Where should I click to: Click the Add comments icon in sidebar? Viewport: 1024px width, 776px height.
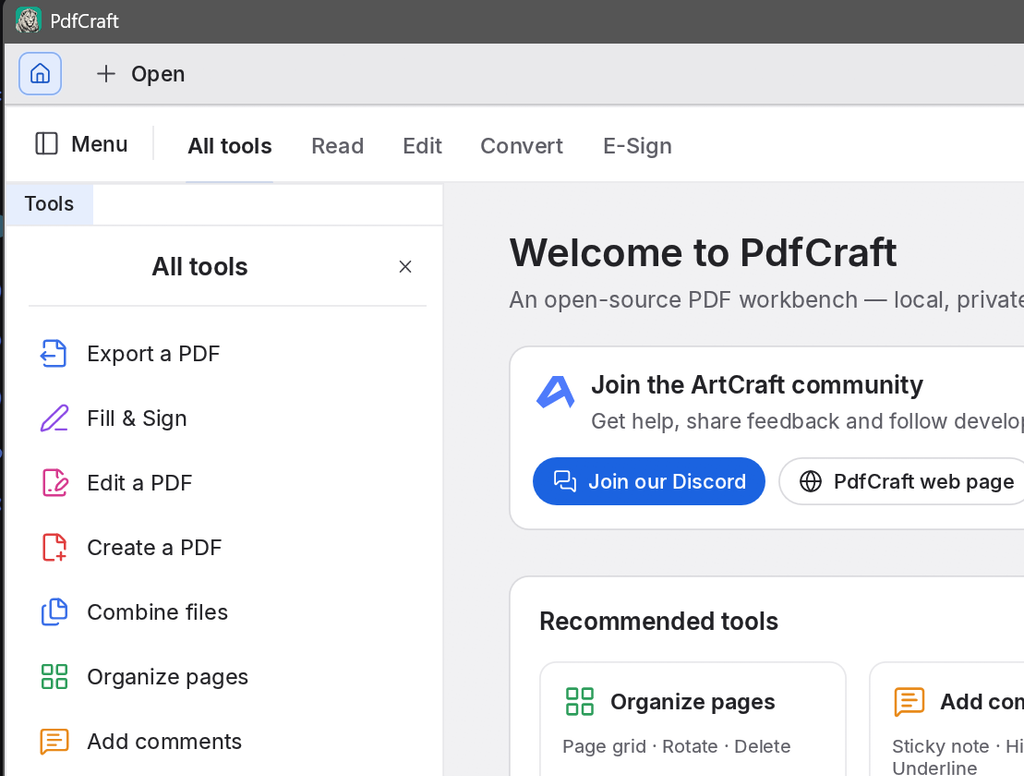point(54,741)
